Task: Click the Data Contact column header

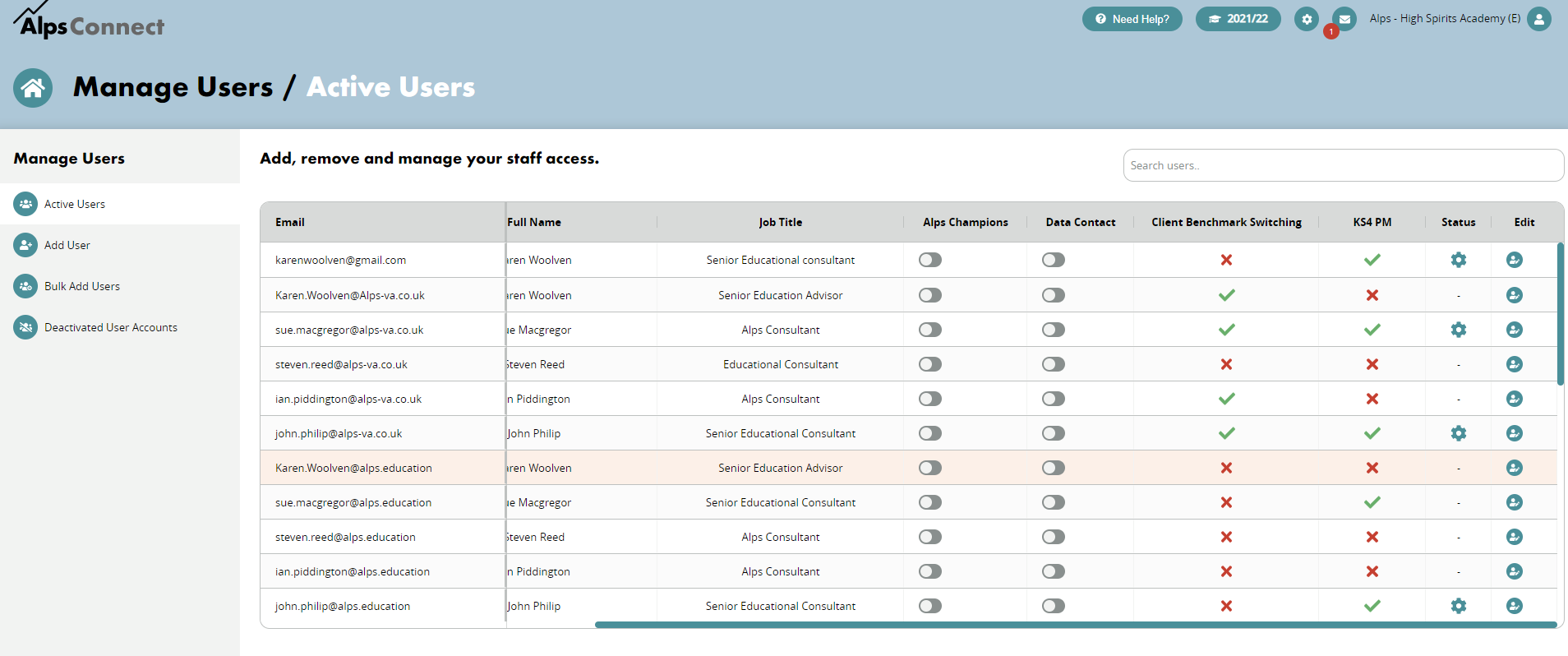Action: [1081, 222]
